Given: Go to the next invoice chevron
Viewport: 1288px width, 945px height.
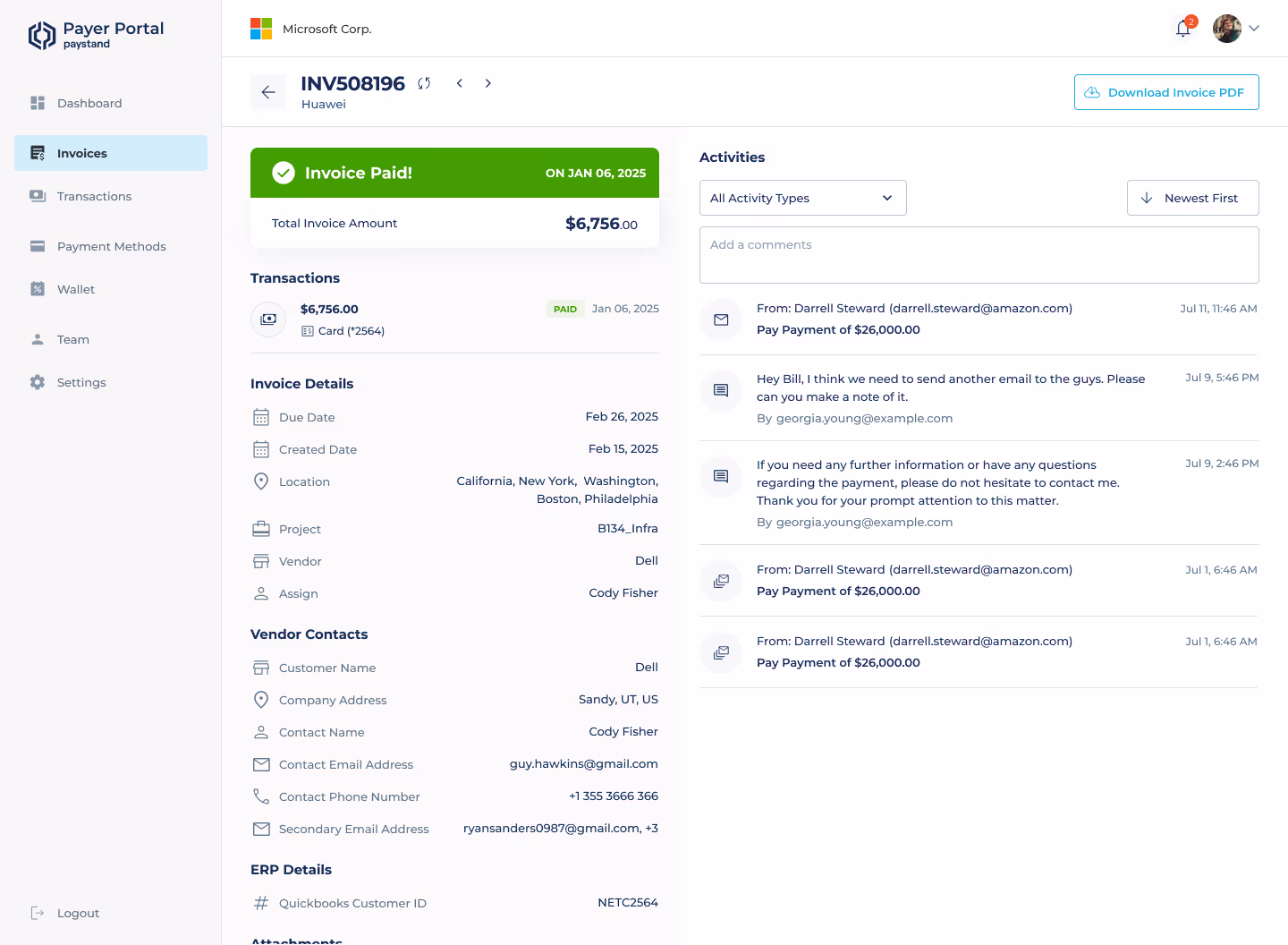Looking at the screenshot, I should tap(488, 83).
